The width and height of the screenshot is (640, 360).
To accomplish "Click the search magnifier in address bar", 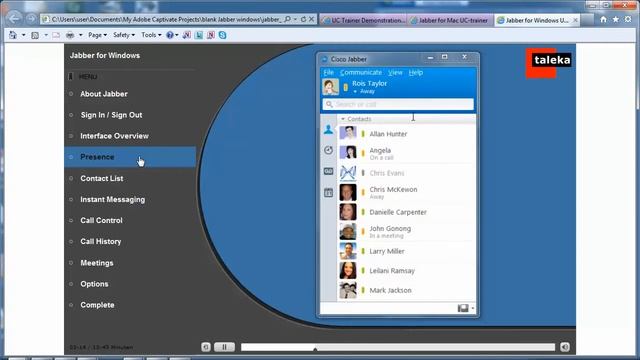I will [287, 19].
